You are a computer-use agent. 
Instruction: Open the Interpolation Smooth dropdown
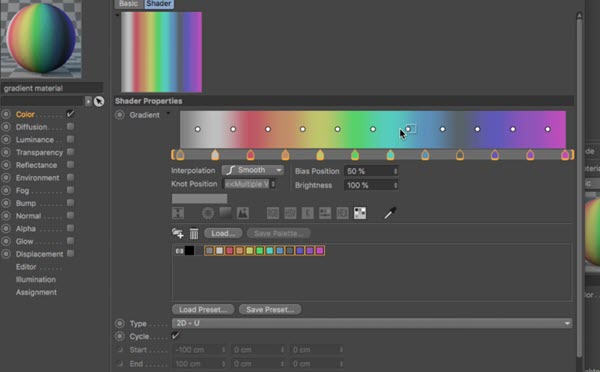point(253,170)
